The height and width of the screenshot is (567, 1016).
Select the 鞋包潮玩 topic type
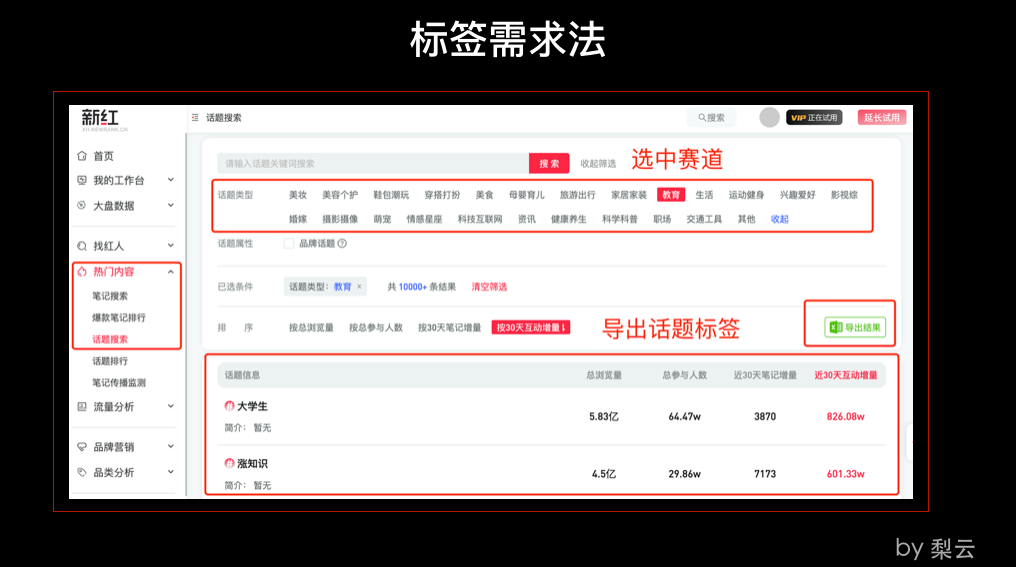(391, 194)
